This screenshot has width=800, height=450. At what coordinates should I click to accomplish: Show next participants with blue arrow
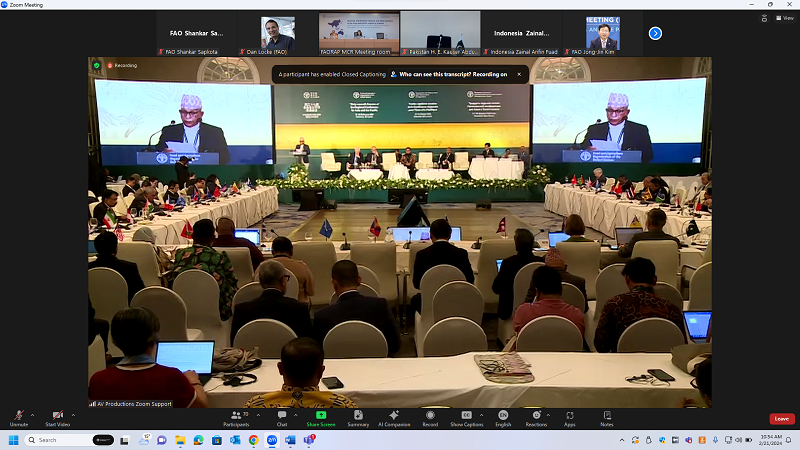[655, 33]
